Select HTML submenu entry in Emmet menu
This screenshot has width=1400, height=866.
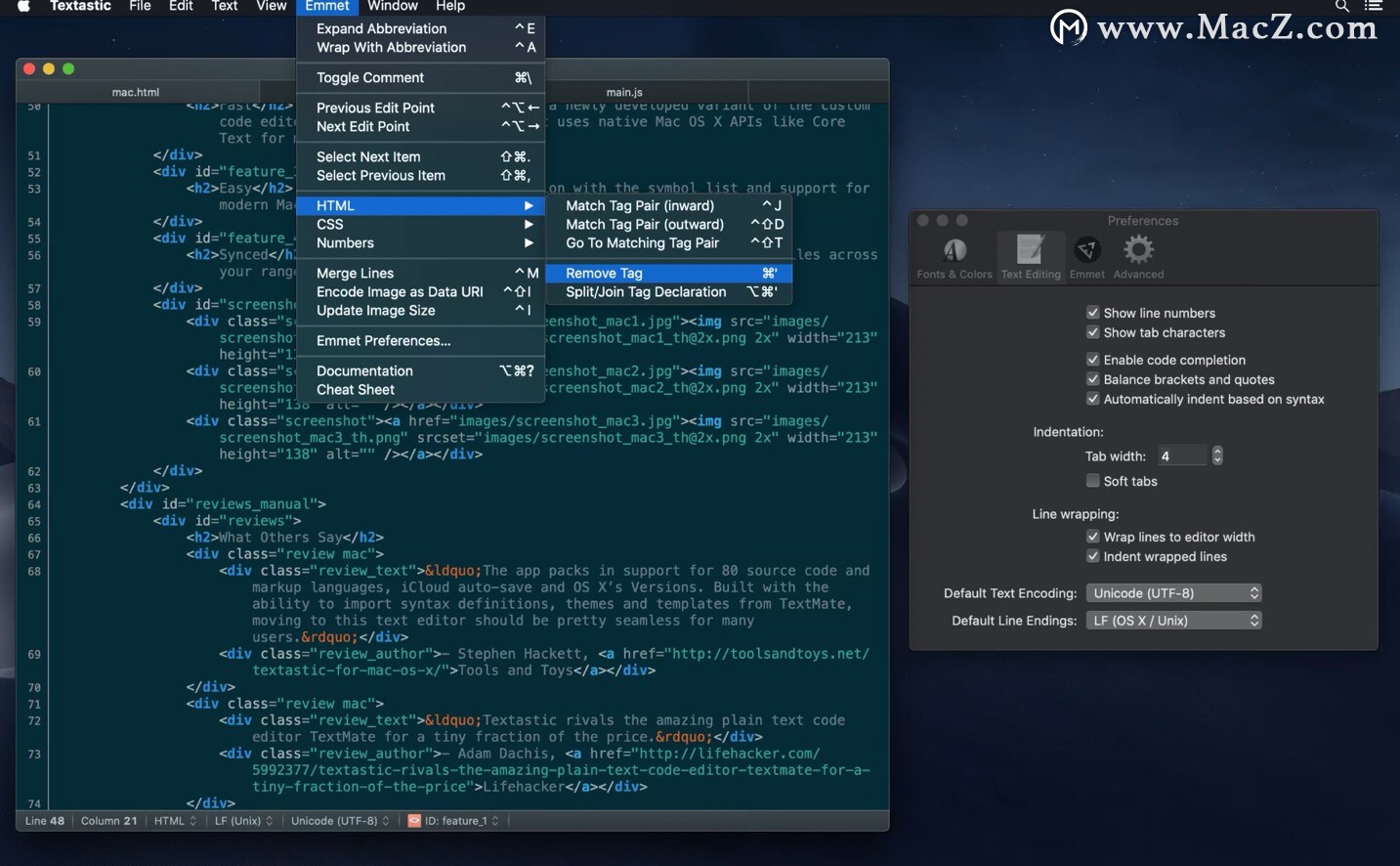click(x=420, y=206)
